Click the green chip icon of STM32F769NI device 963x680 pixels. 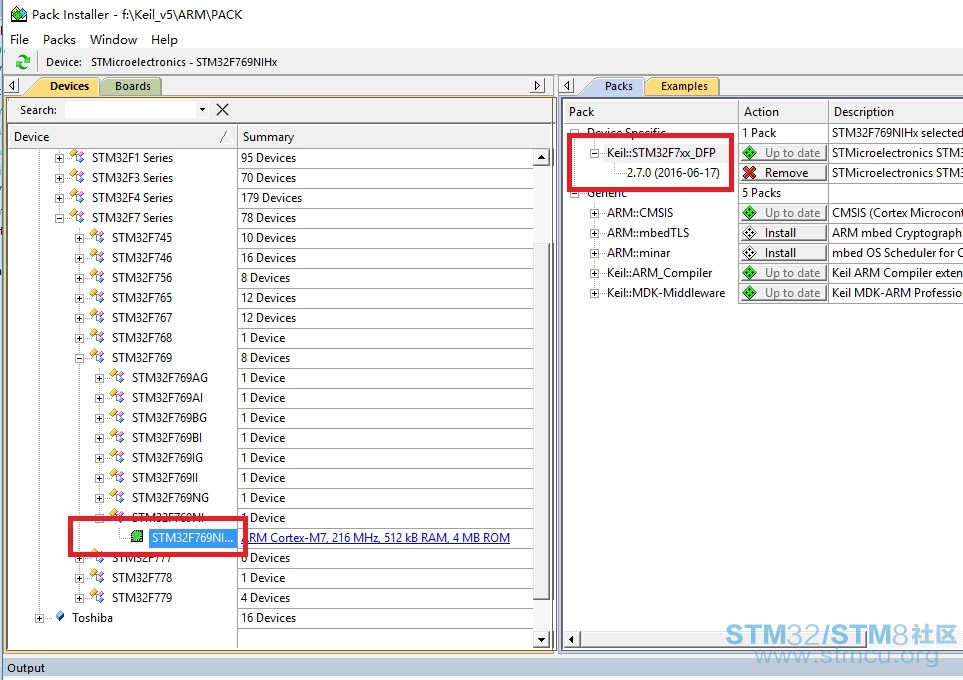(138, 536)
